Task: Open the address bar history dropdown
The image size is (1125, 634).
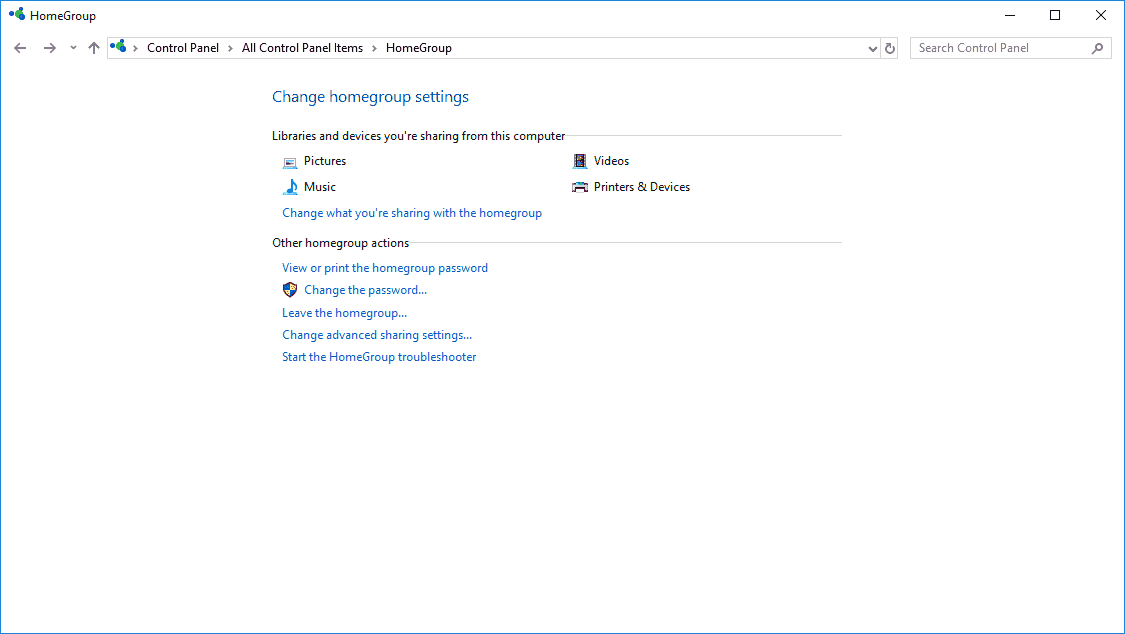Action: coord(872,49)
